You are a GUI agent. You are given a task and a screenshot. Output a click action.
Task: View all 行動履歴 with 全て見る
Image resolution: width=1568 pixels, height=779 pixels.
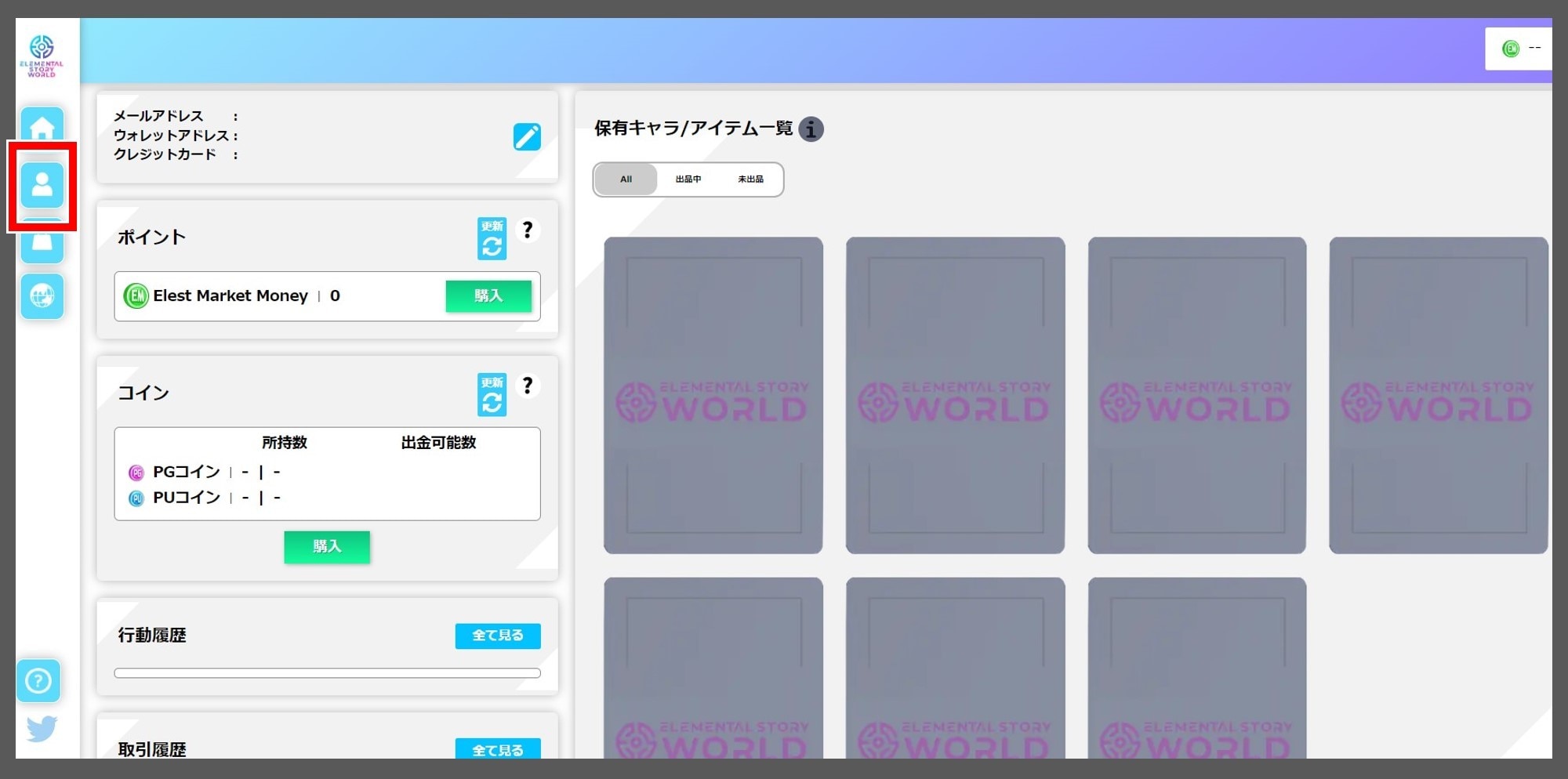[498, 636]
